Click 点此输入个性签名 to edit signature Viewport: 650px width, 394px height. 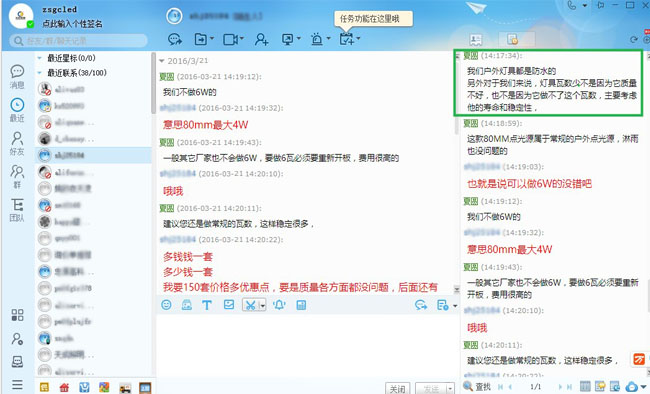[72, 24]
